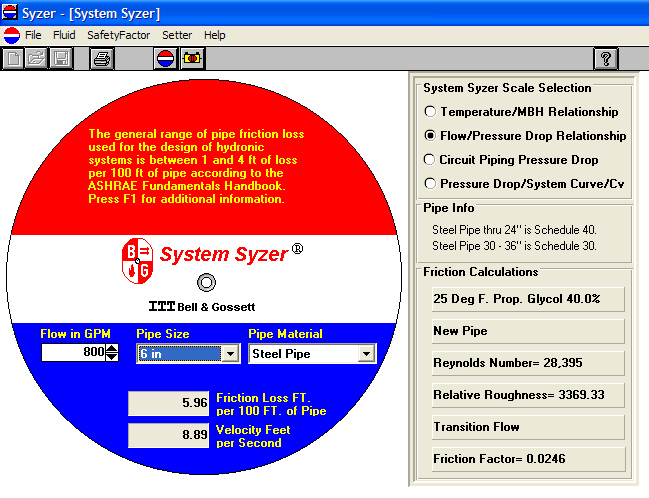Viewport: 649px width, 498px height.
Task: Click the question mark help icon
Action: (606, 58)
